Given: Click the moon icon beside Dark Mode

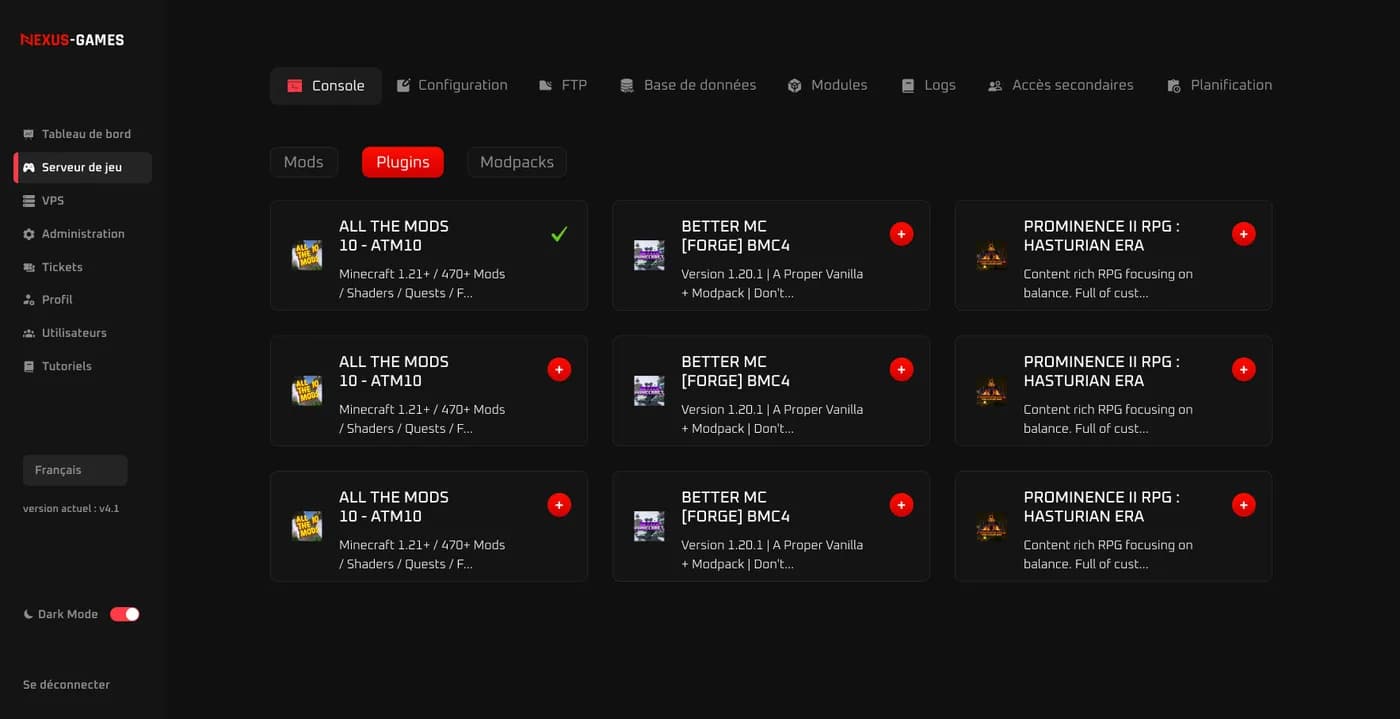Looking at the screenshot, I should tap(28, 614).
